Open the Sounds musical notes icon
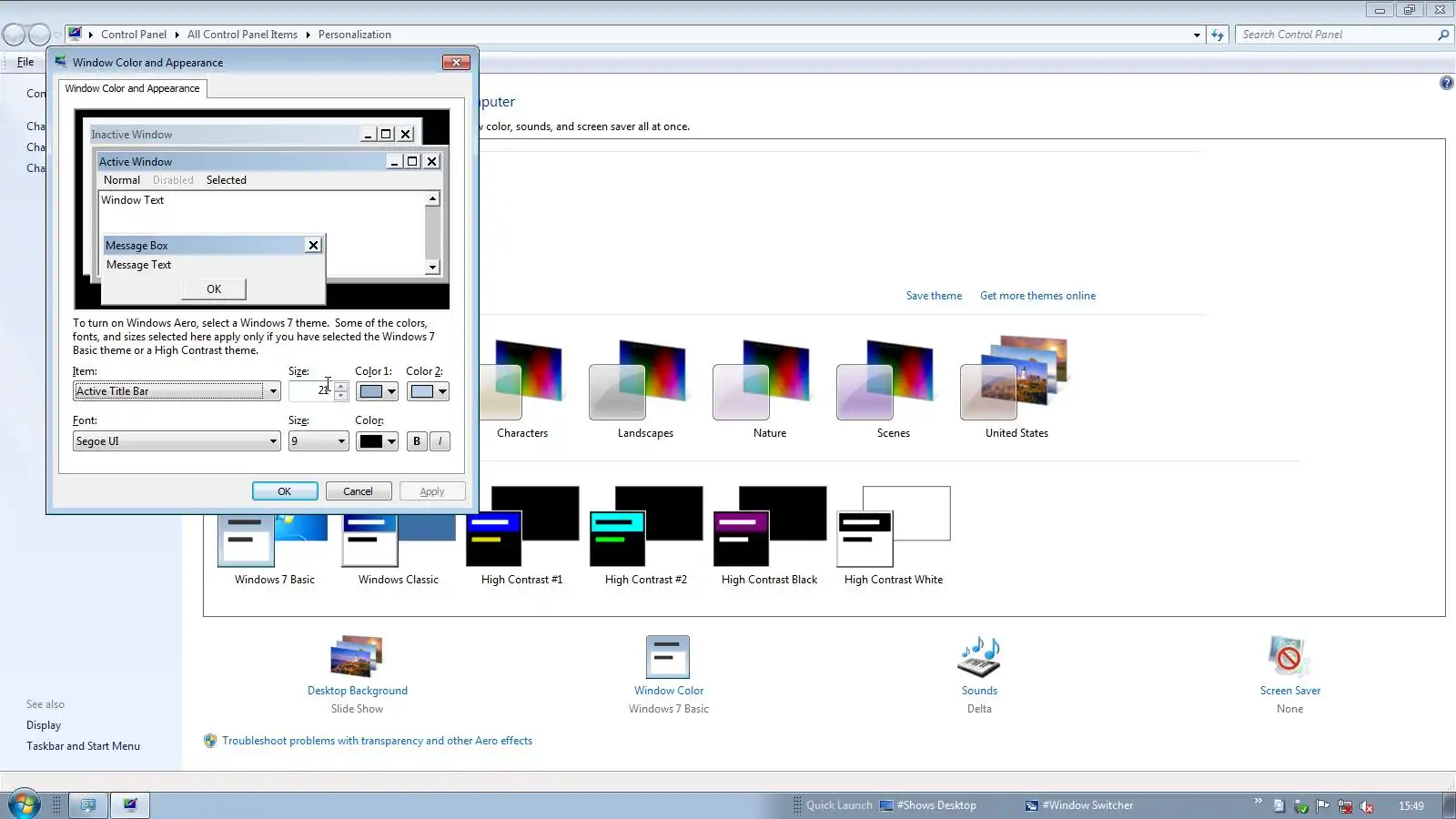Image resolution: width=1456 pixels, height=819 pixels. [979, 656]
